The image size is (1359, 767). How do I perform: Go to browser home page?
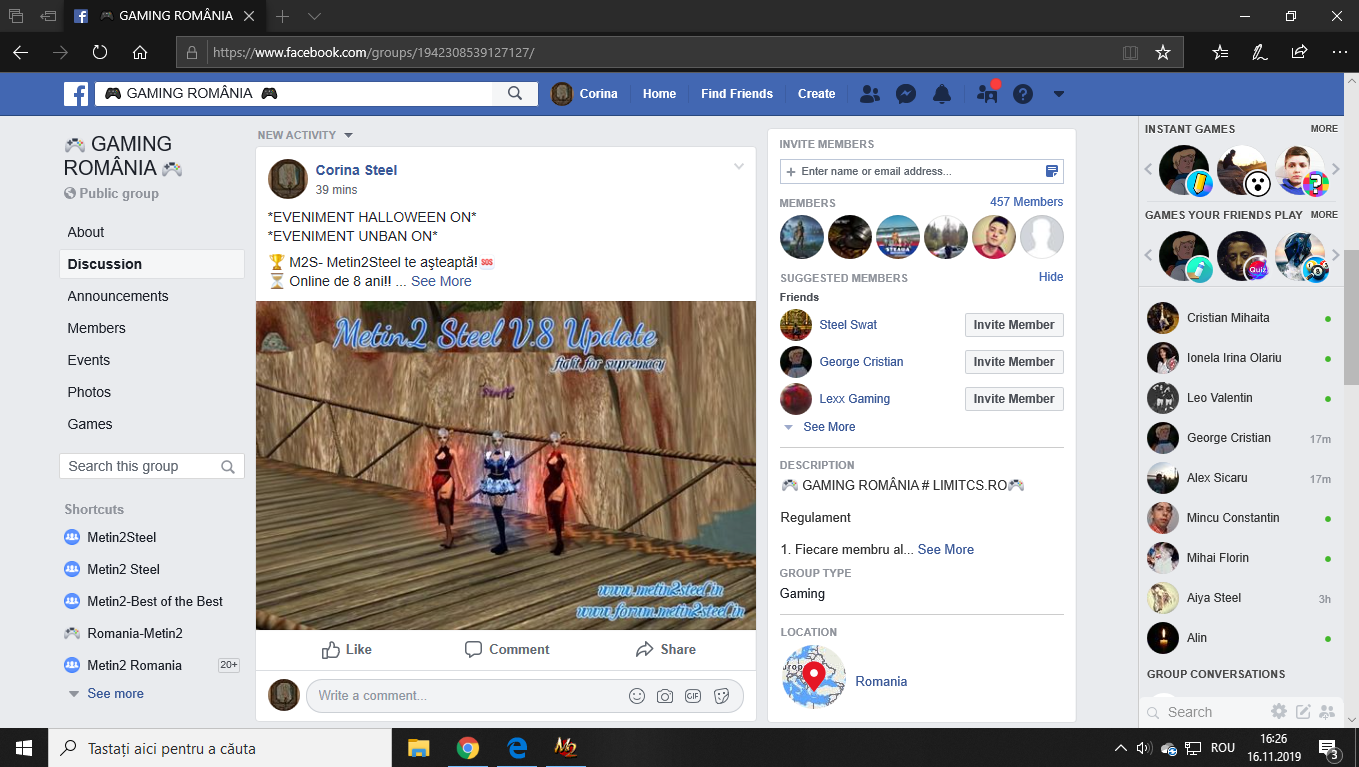tap(140, 52)
